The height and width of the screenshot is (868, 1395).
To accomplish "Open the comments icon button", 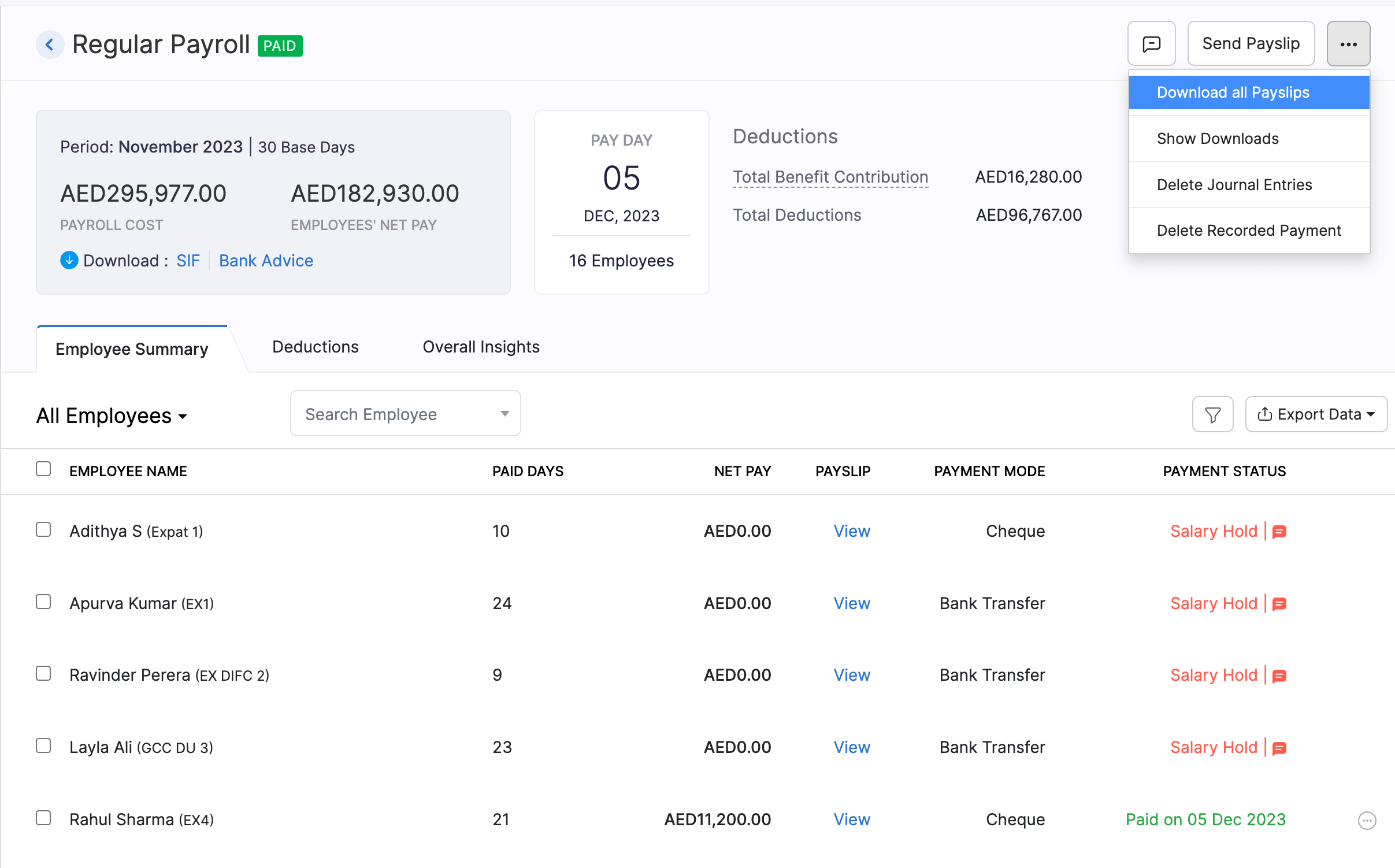I will pos(1151,44).
